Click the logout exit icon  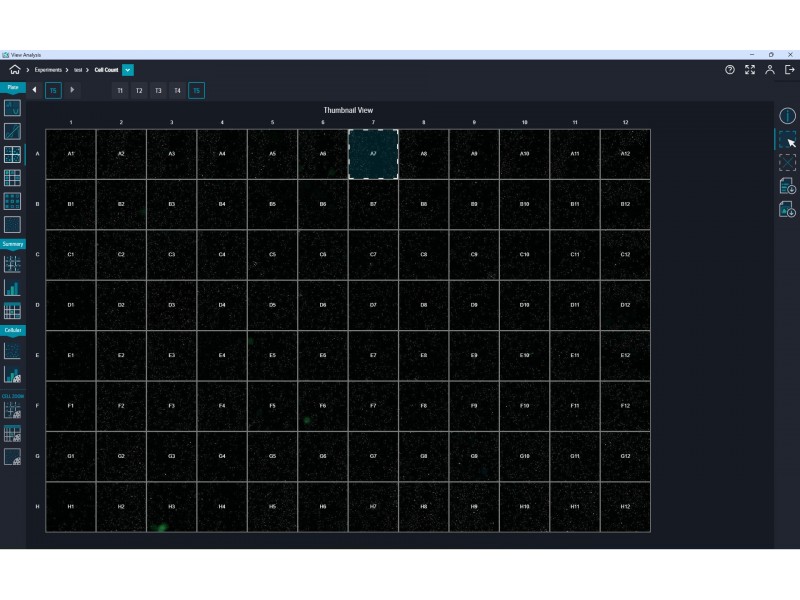(x=789, y=70)
